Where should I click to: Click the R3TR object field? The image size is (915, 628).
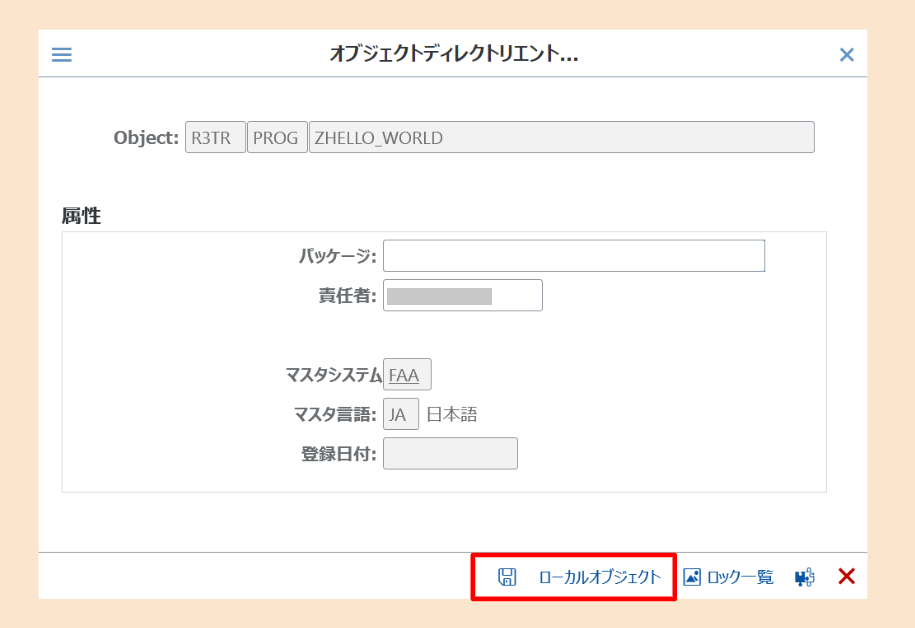(x=215, y=137)
